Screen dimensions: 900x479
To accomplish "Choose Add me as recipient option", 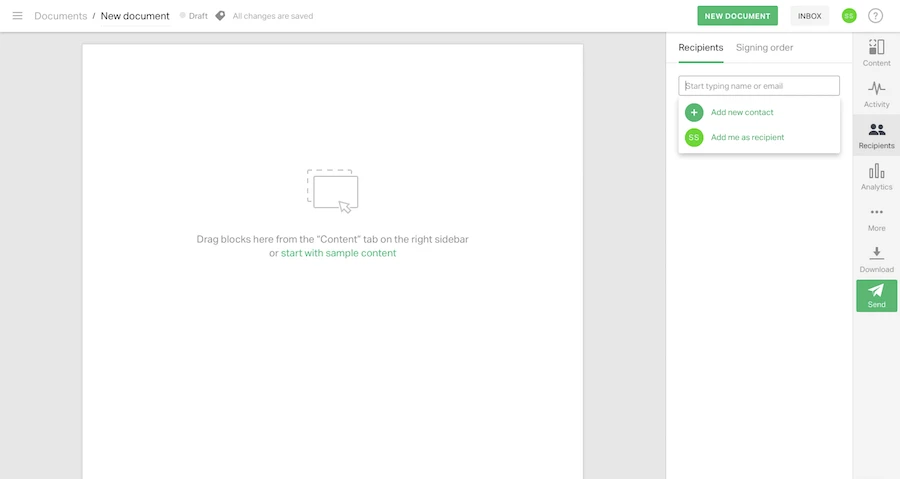I will point(746,137).
